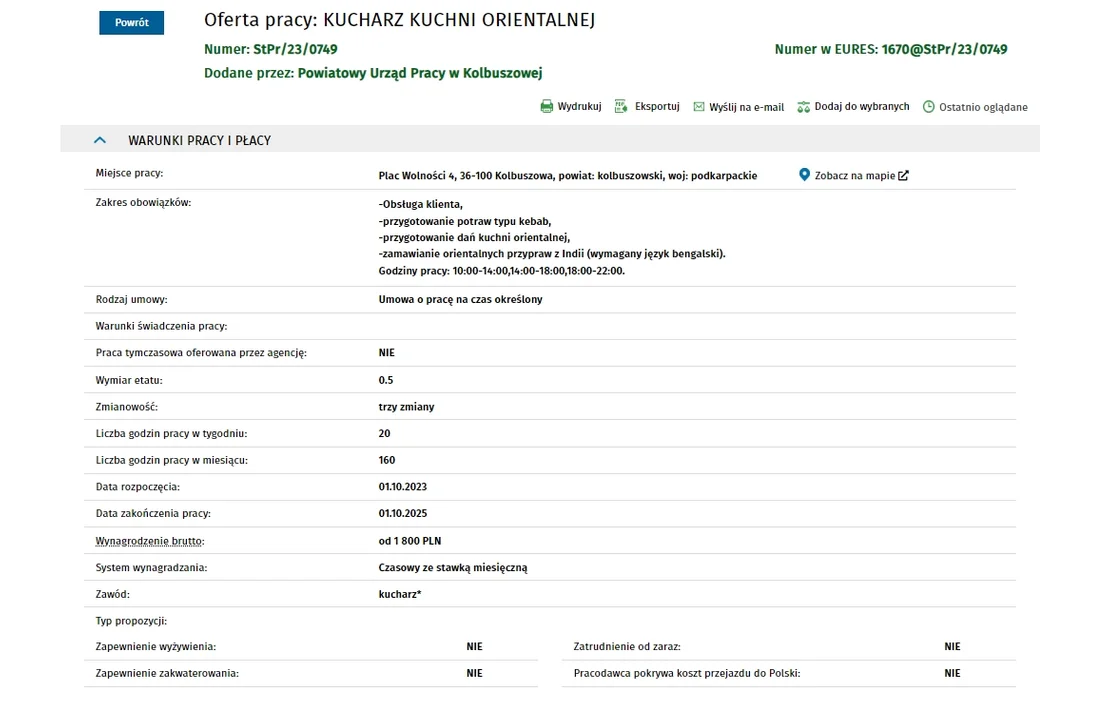This screenshot has width=1113, height=720.
Task: Click the external link icon after Zobacz na mapie
Action: 904,175
